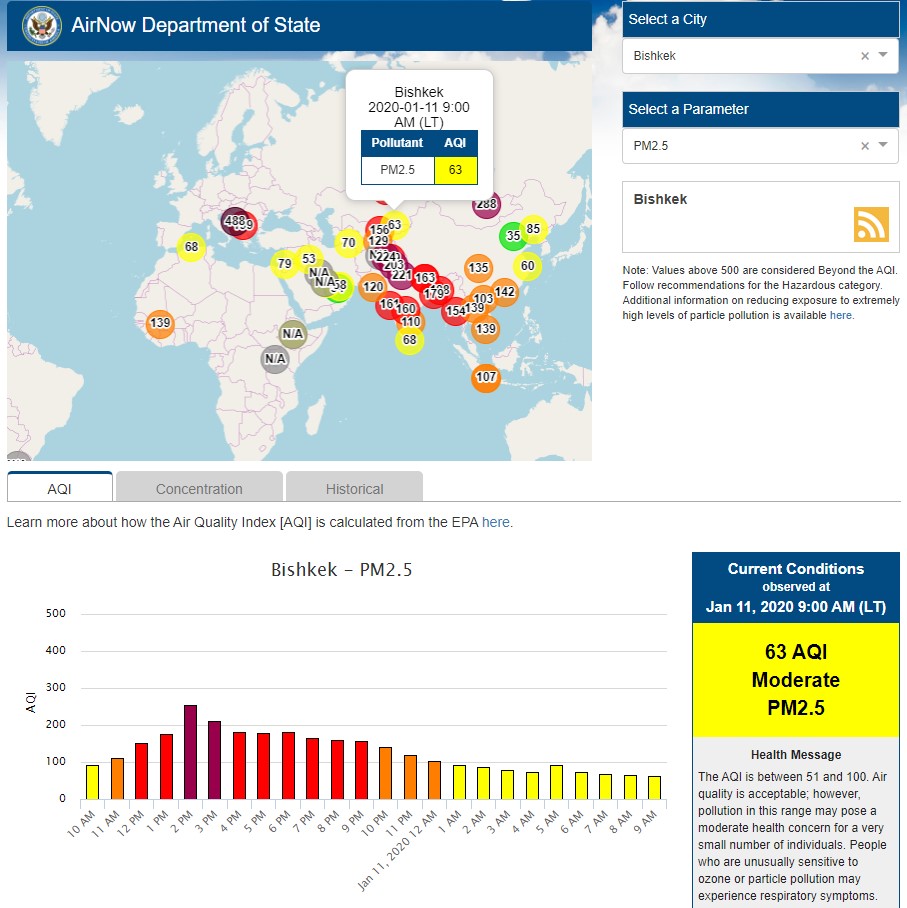Select the AQI tab
Viewport: 907px width, 908px height.
[60, 489]
